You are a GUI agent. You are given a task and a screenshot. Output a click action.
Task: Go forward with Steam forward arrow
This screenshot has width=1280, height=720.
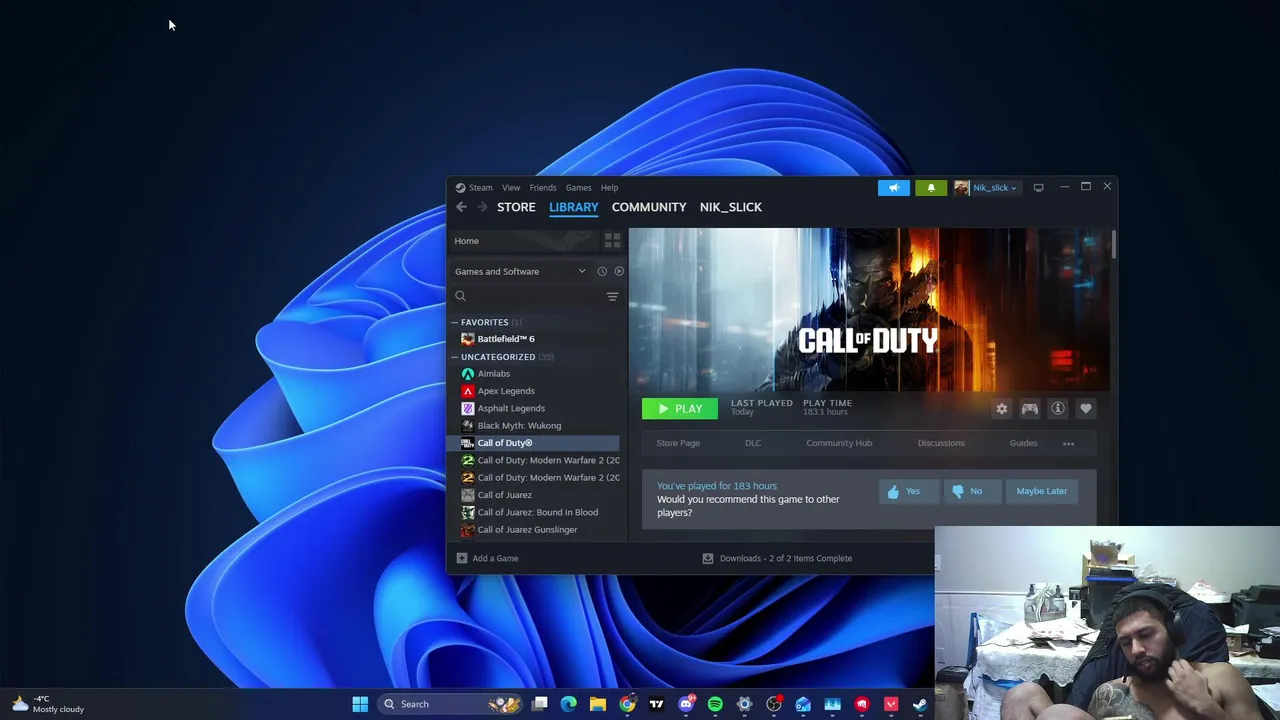click(x=482, y=207)
